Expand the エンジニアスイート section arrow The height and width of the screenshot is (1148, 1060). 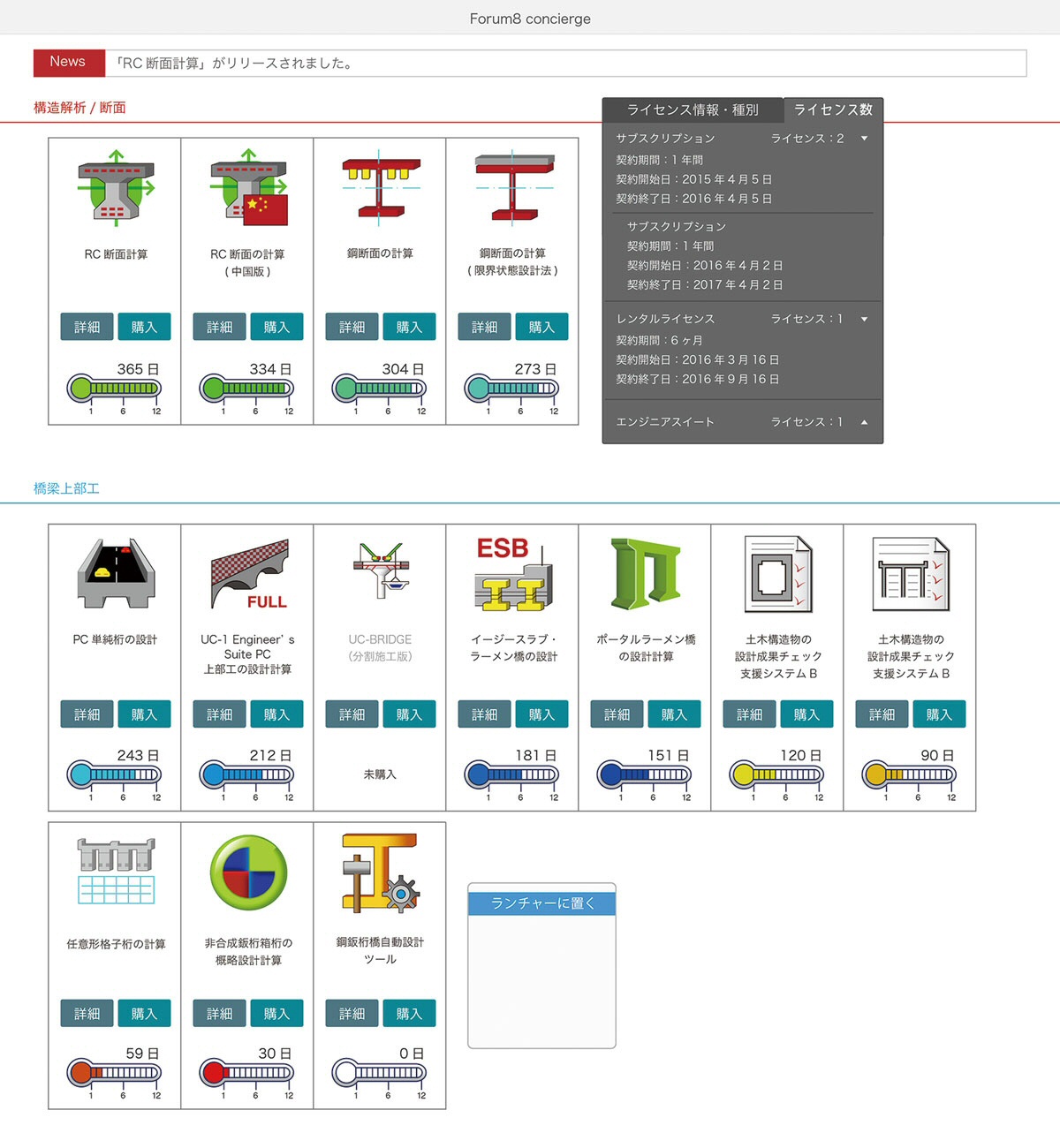[864, 422]
